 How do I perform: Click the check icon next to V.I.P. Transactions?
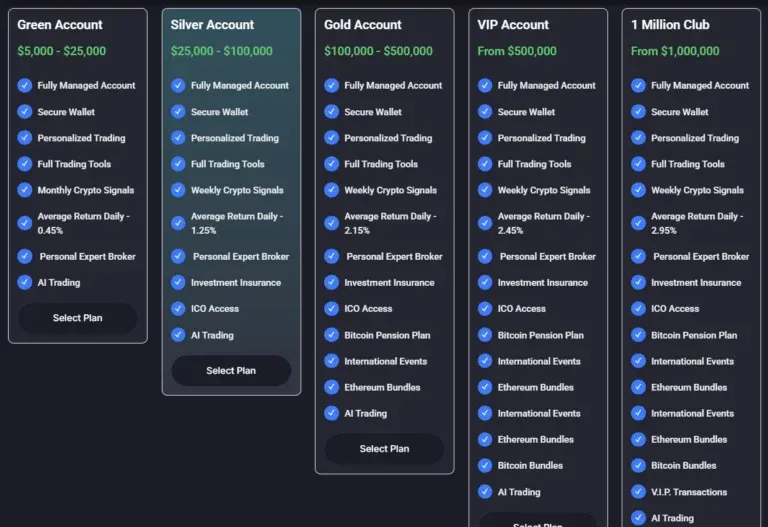coord(638,492)
